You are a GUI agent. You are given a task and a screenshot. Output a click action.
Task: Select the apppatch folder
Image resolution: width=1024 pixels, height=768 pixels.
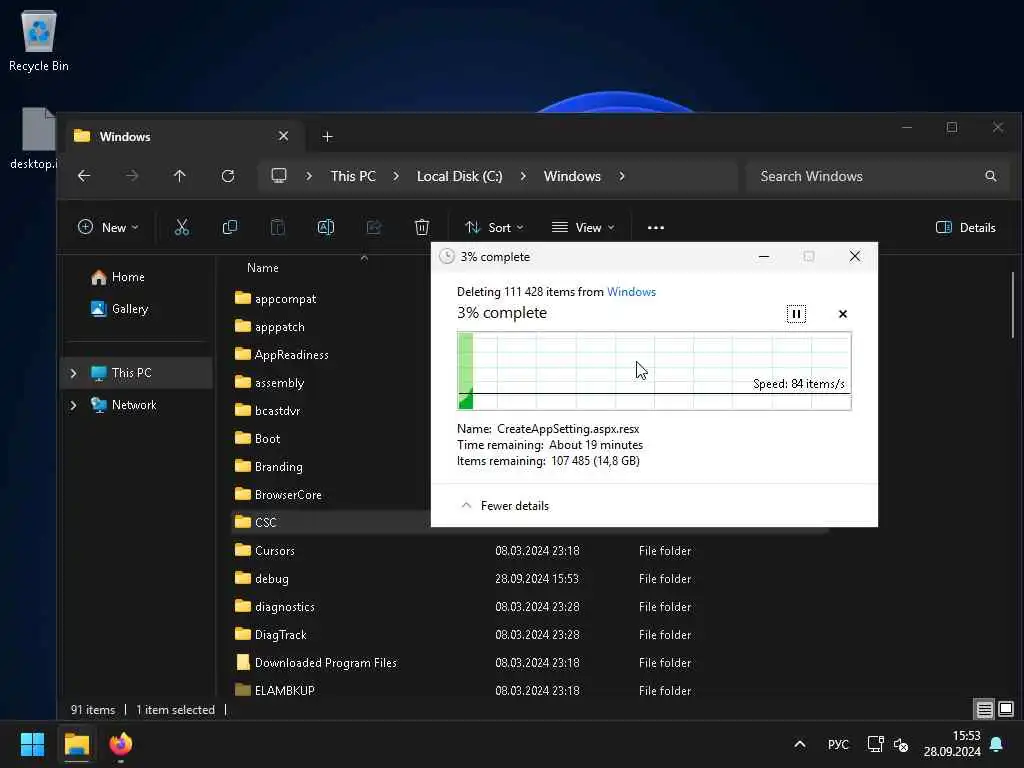pos(270,327)
